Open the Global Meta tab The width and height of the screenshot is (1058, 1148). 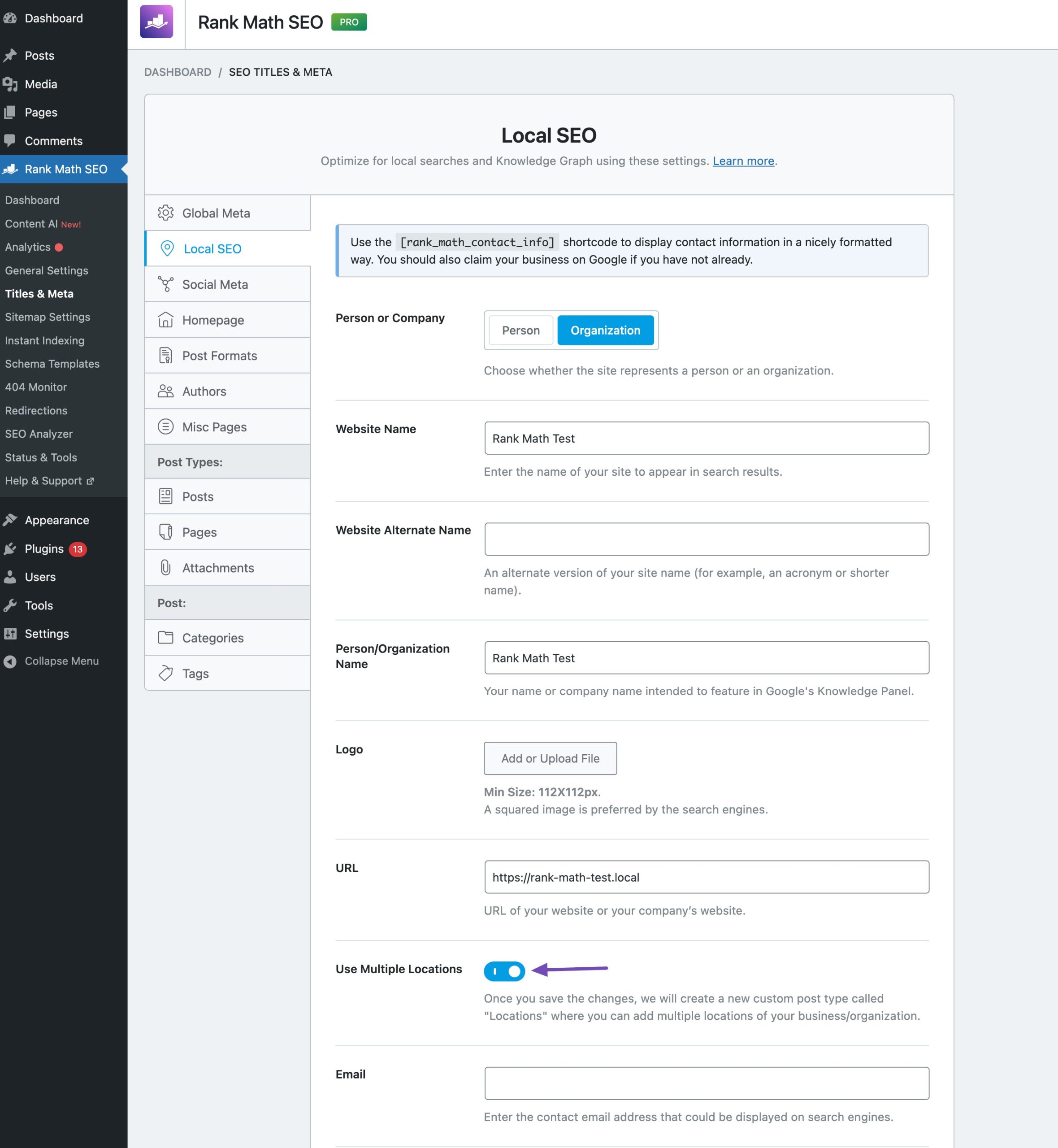pyautogui.click(x=227, y=213)
